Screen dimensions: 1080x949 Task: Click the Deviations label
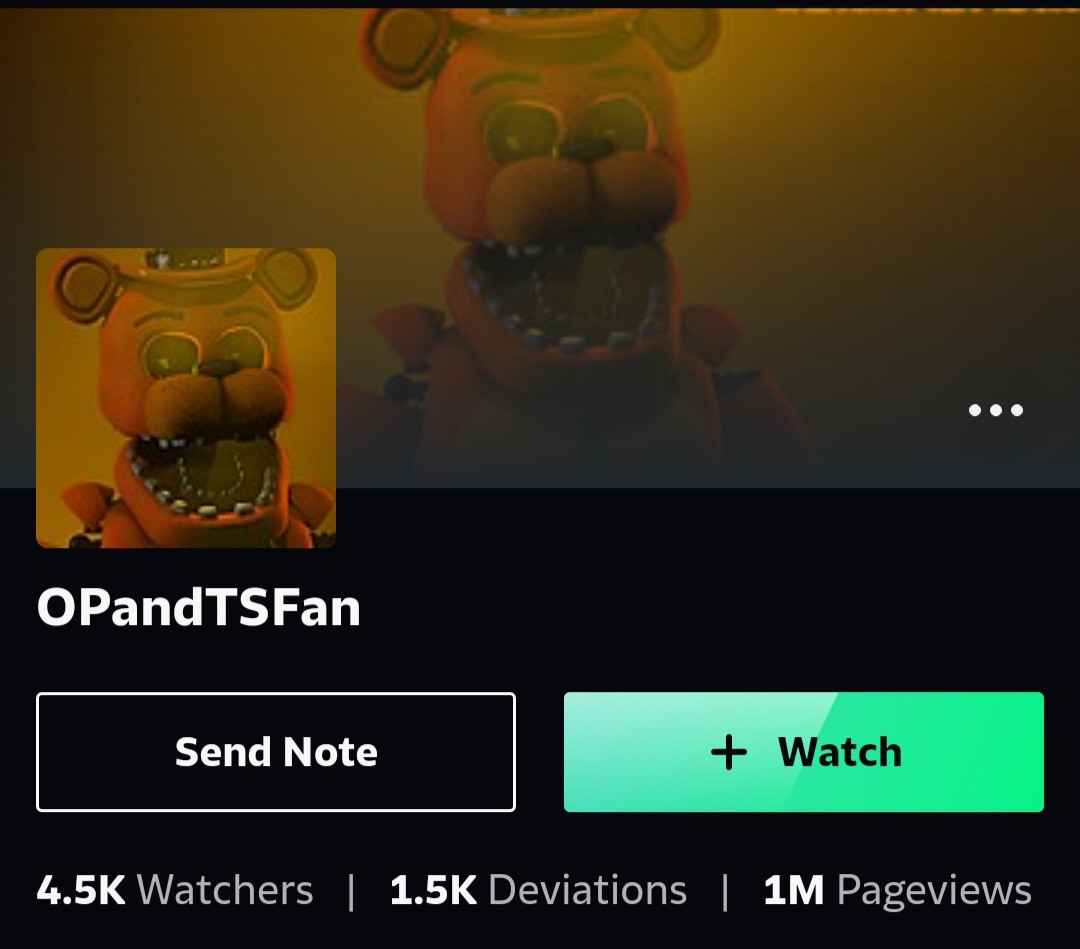[588, 890]
